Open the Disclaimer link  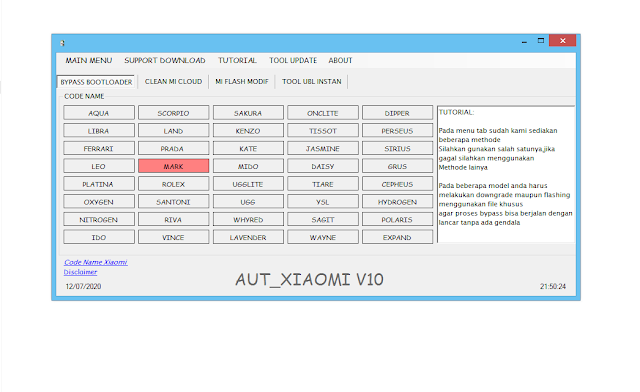tap(80, 272)
